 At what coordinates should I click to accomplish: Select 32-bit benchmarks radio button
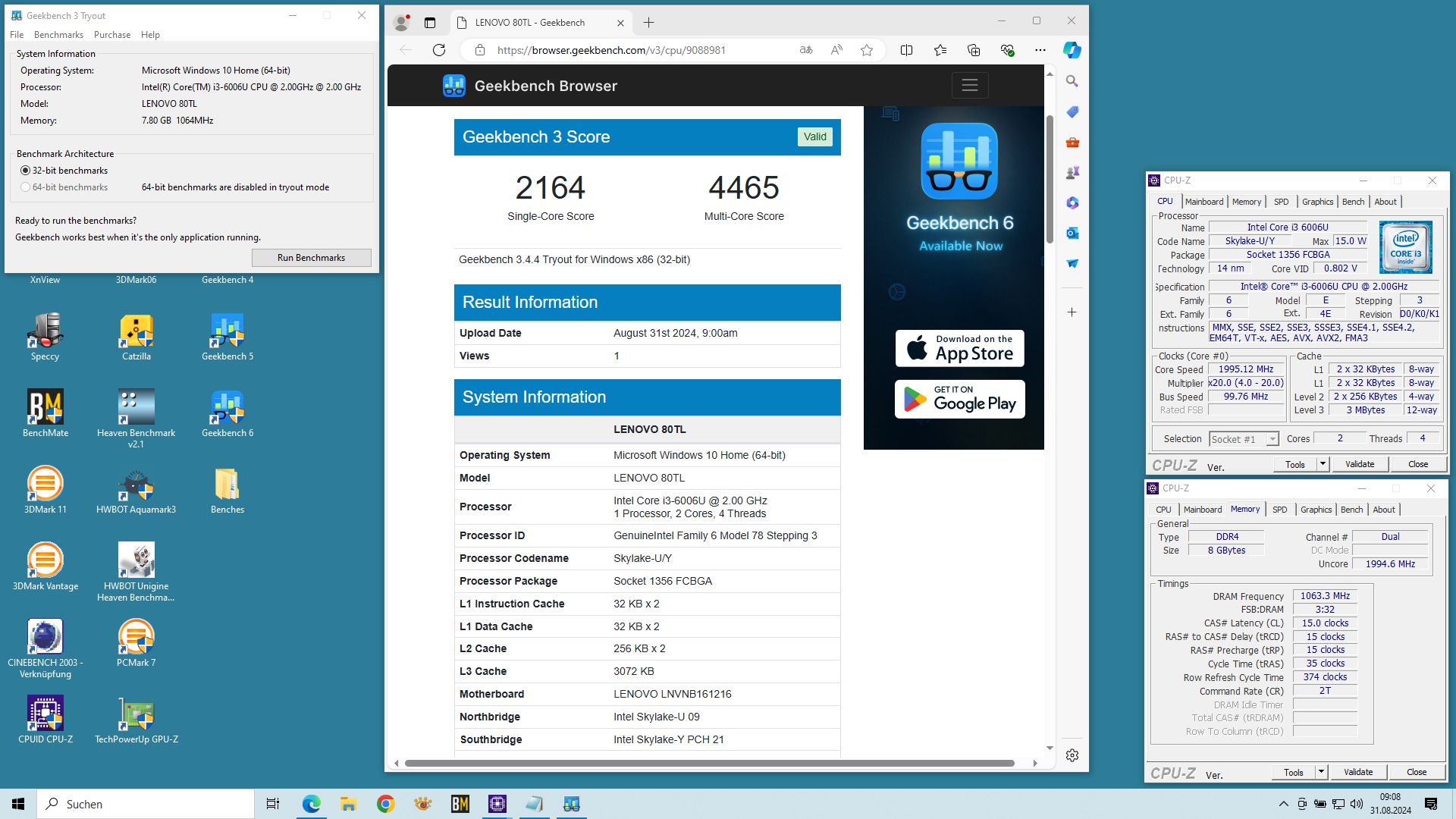[25, 171]
